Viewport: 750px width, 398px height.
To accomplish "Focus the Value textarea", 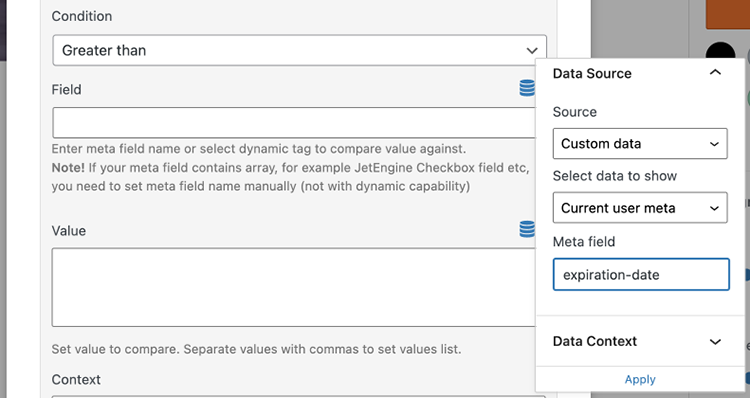I will 294,287.
